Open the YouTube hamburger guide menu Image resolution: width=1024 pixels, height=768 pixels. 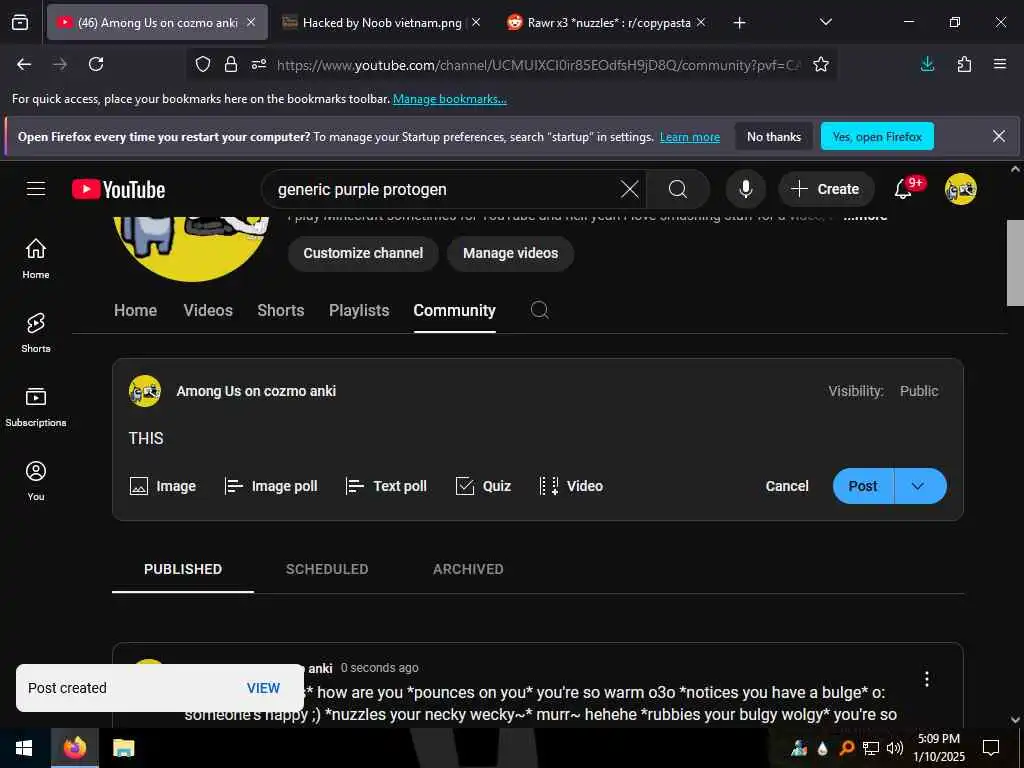pyautogui.click(x=36, y=189)
